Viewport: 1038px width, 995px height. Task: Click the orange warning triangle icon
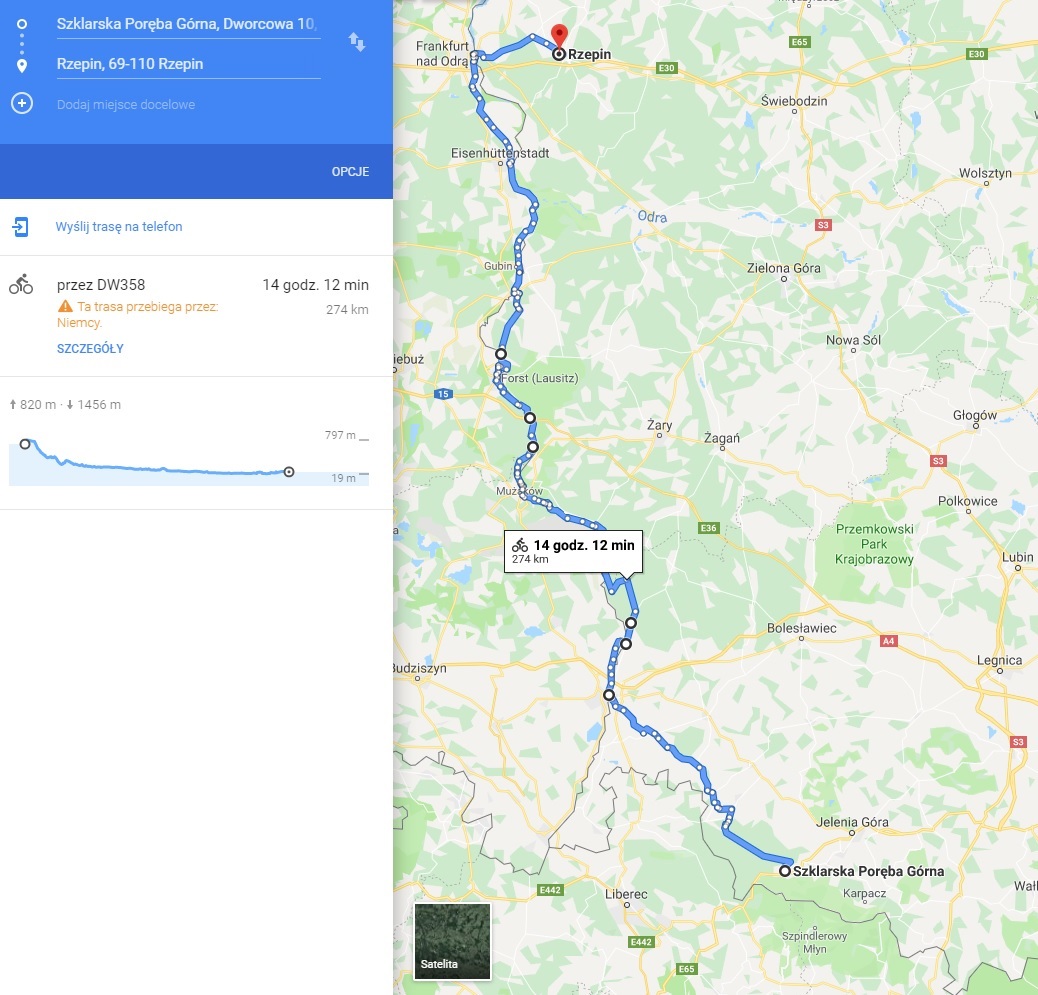(x=65, y=306)
